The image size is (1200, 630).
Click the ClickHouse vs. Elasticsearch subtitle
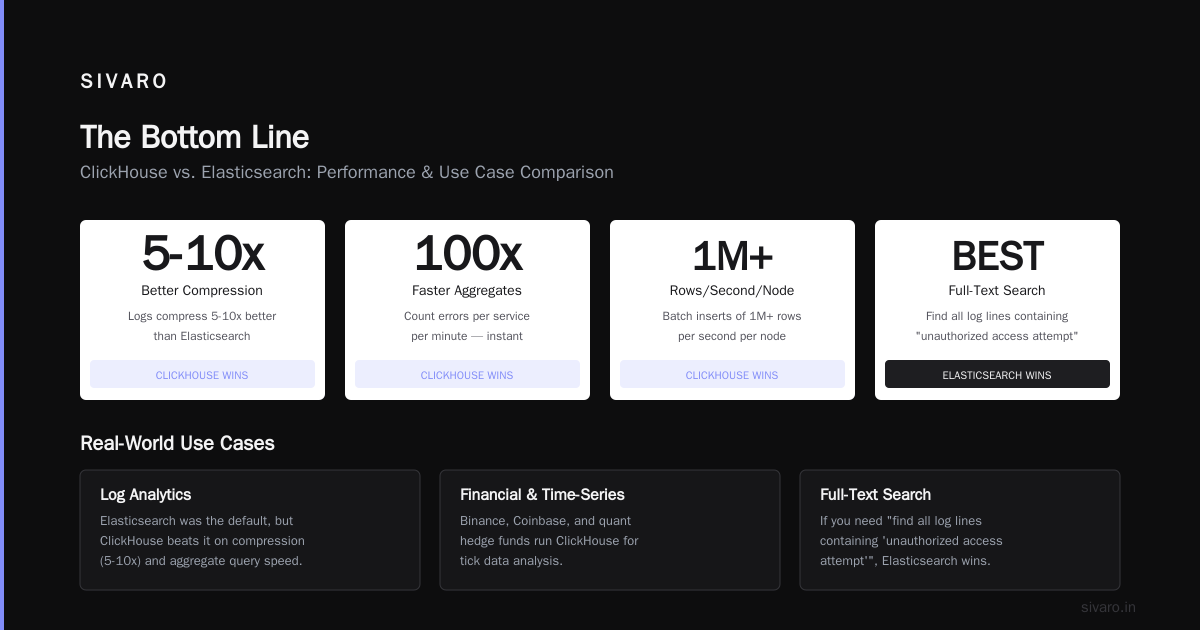pos(347,172)
